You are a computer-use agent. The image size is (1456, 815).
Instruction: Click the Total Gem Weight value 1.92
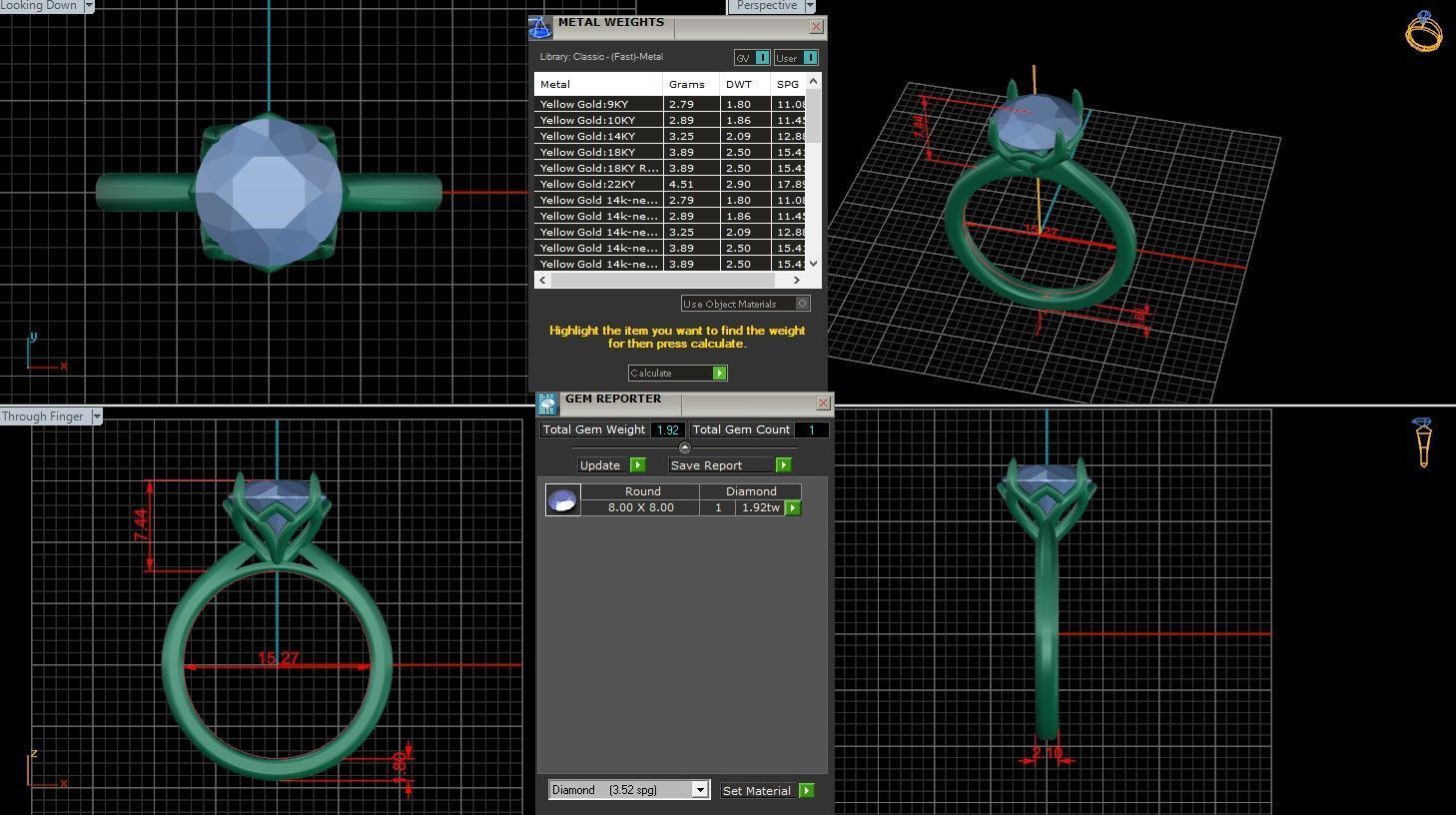[667, 429]
